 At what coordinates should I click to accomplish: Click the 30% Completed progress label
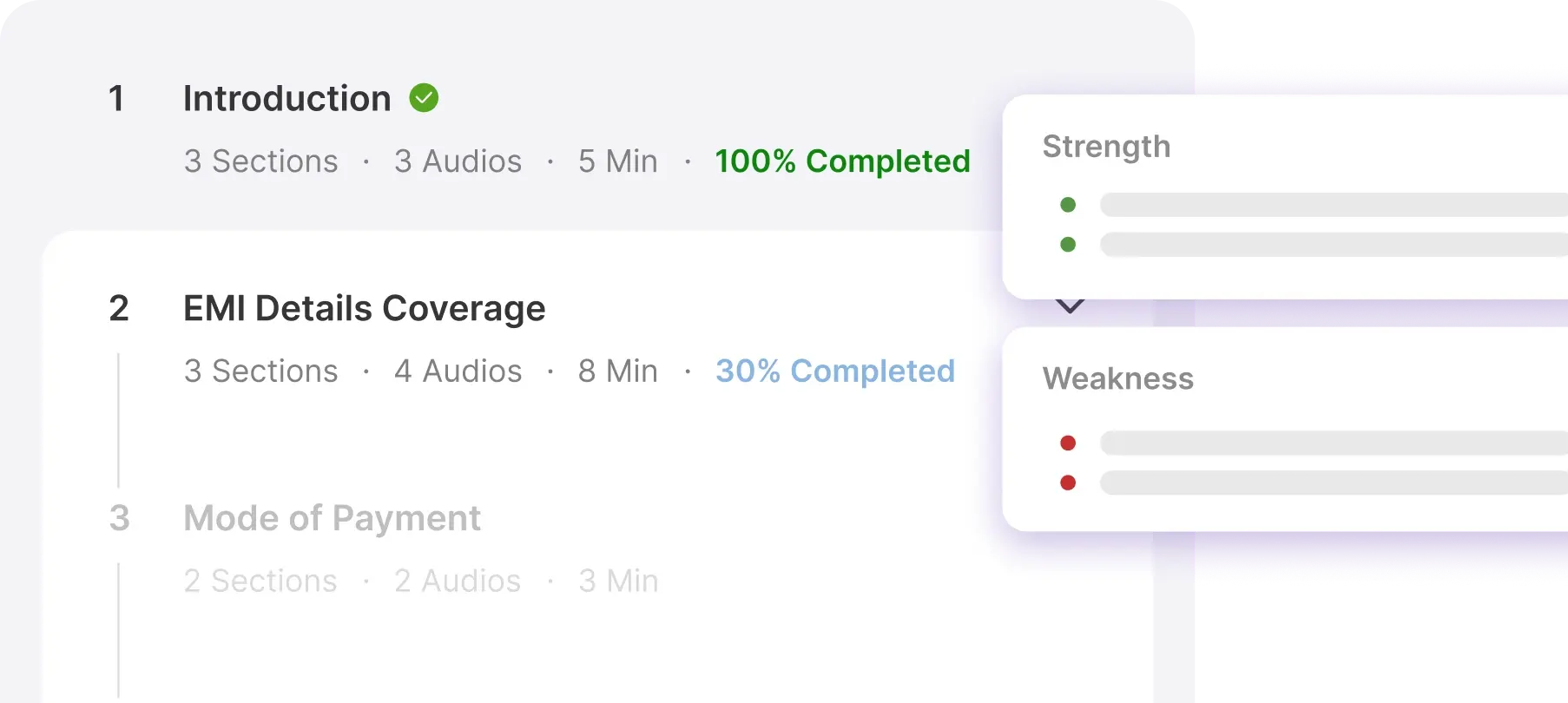coord(835,371)
